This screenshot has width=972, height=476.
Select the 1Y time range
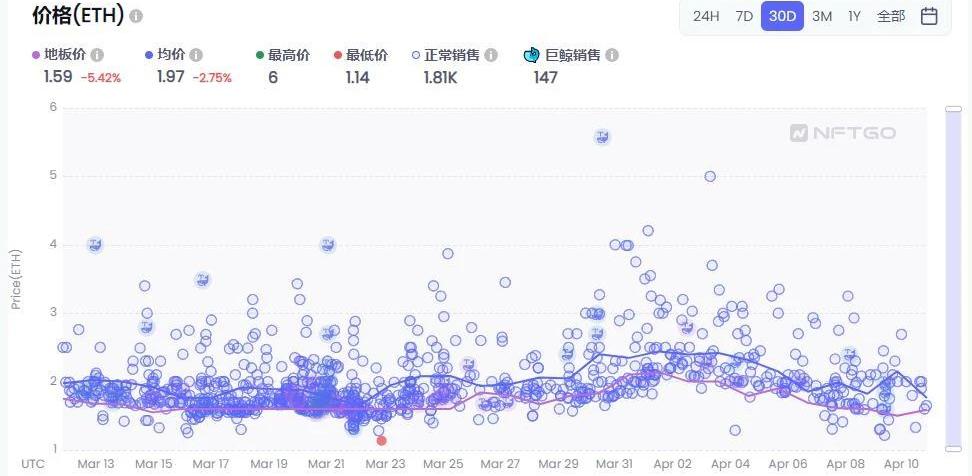point(854,16)
